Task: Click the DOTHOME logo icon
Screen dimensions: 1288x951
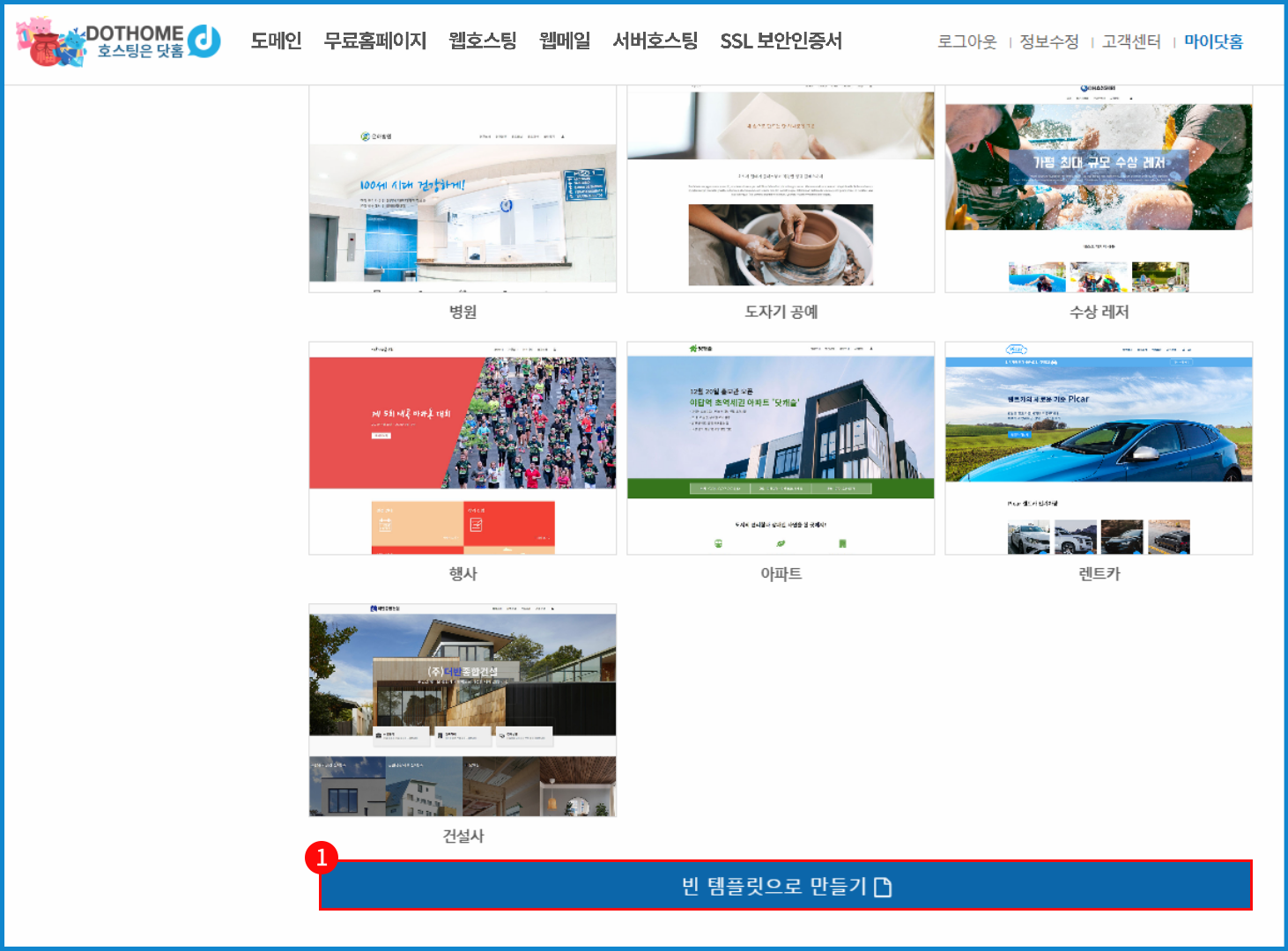Action: (118, 41)
